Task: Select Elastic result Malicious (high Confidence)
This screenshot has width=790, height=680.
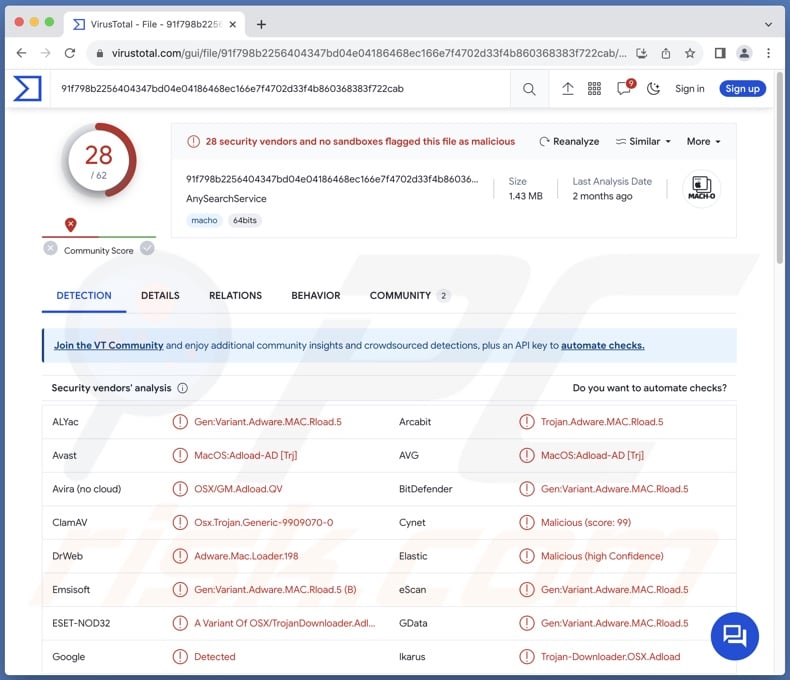Action: [x=602, y=556]
